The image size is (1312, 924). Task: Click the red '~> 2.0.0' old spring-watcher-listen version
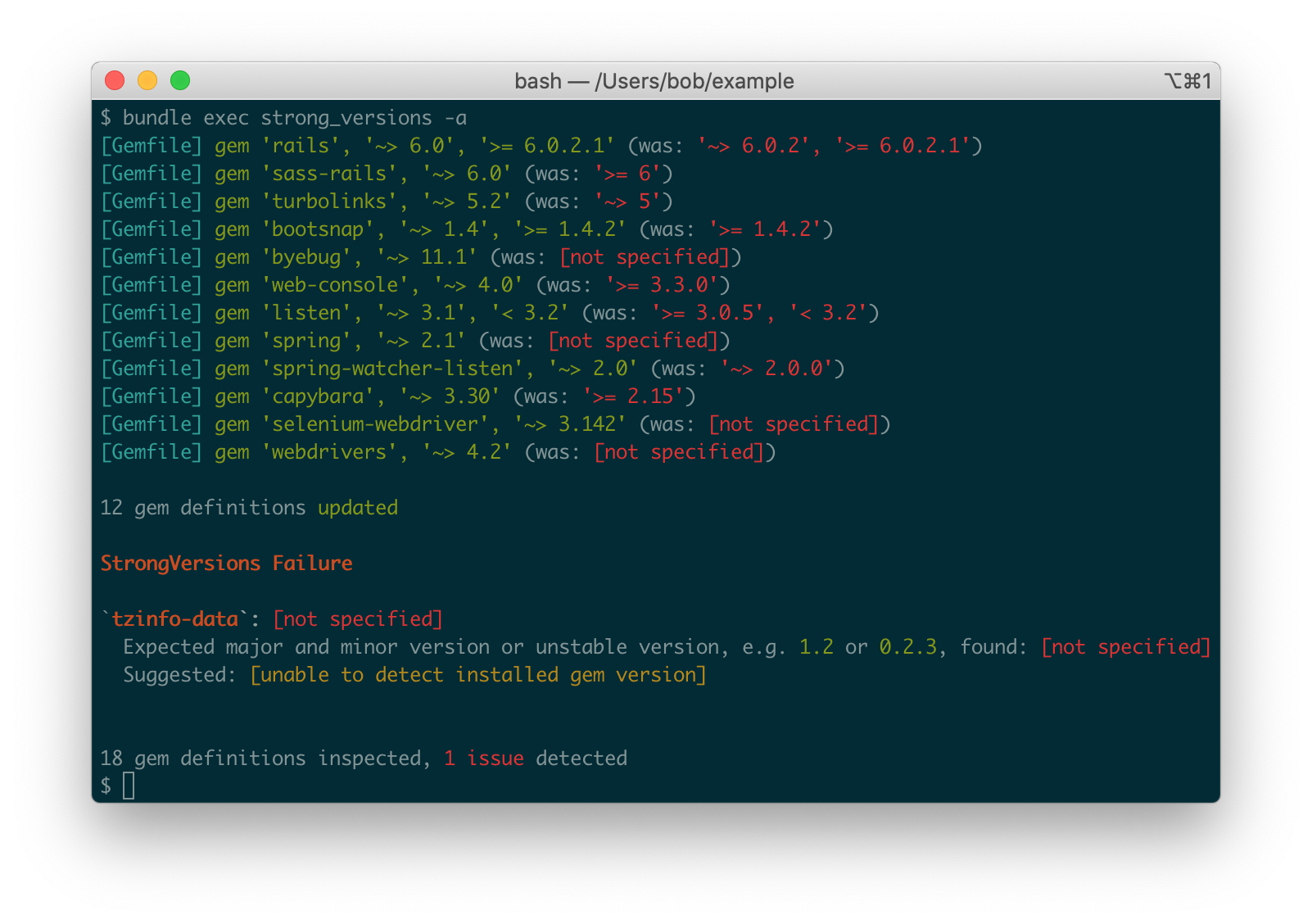tap(776, 369)
